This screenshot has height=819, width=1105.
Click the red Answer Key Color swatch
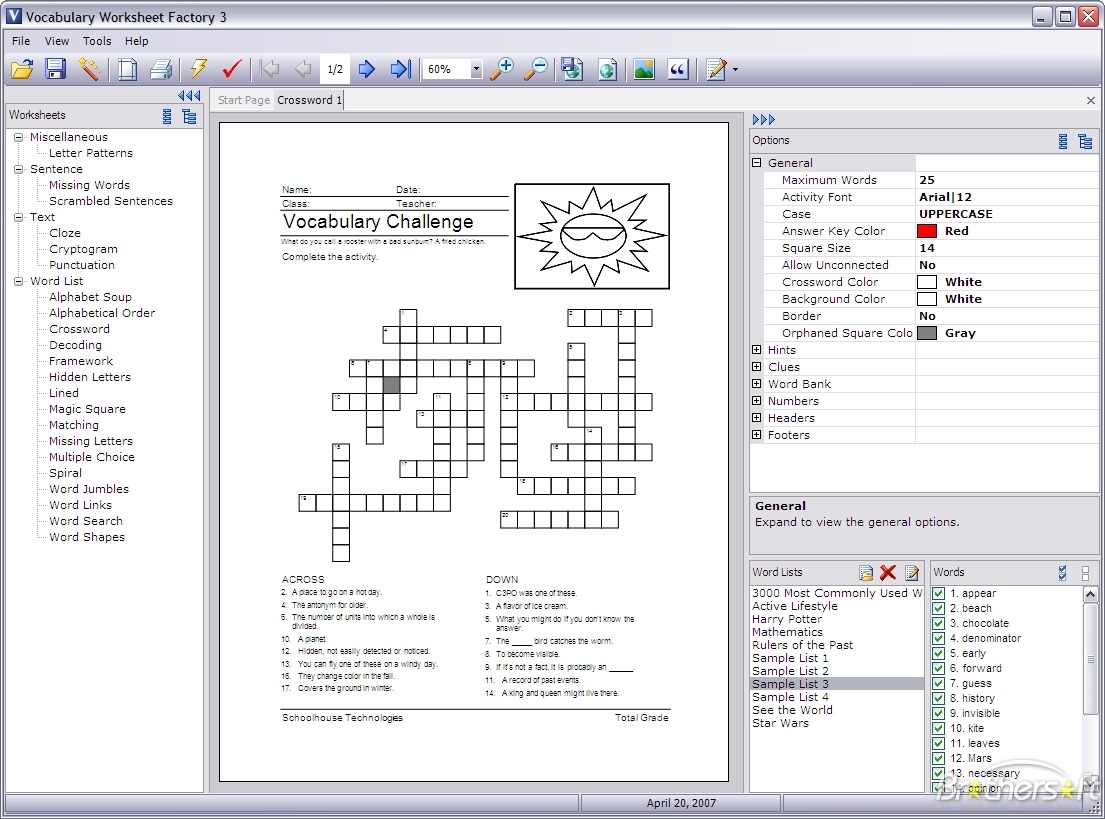coord(927,231)
